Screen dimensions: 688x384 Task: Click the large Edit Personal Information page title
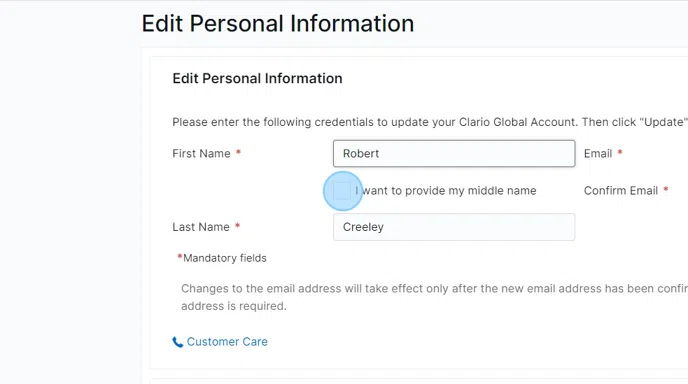pos(278,23)
